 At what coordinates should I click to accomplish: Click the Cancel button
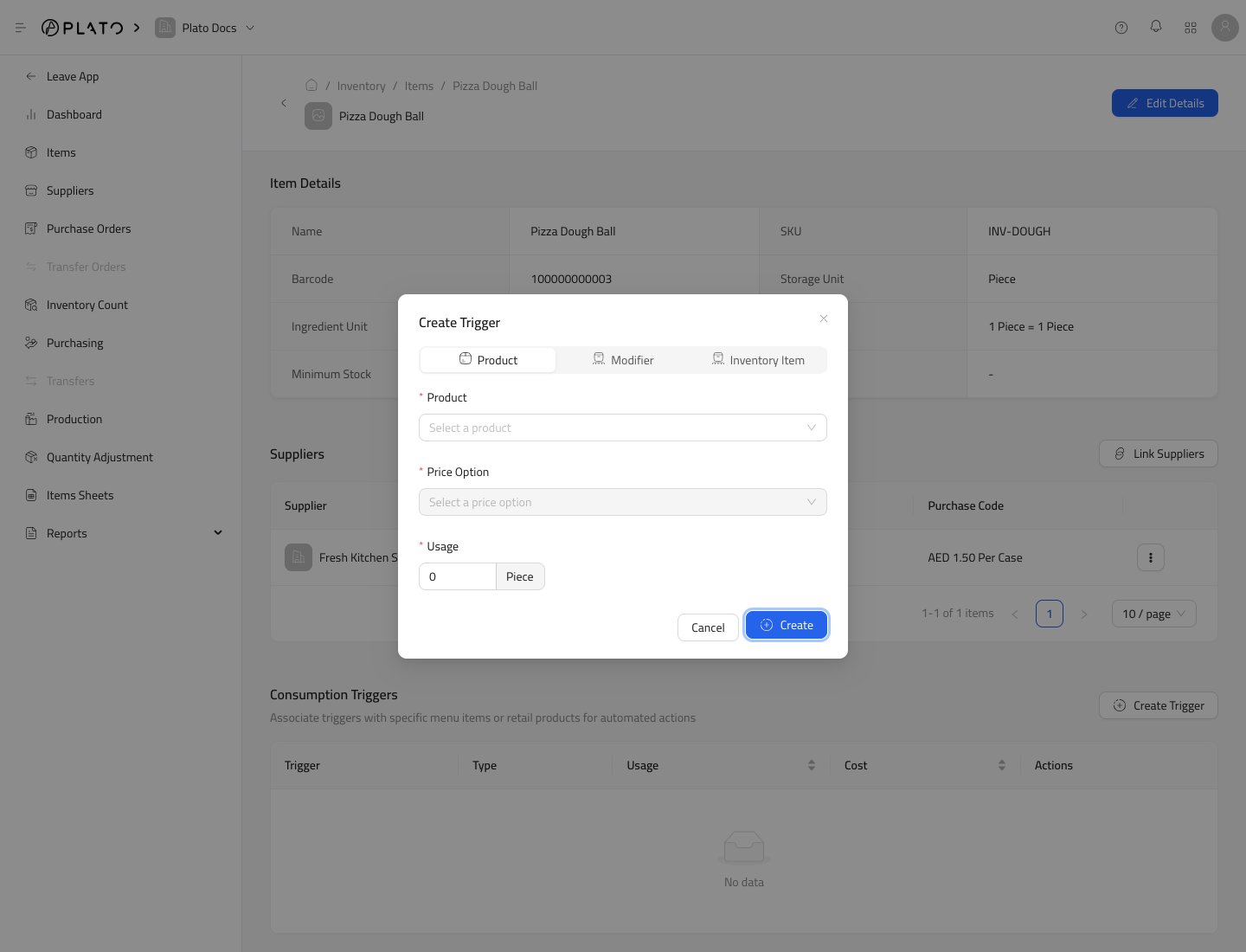click(x=708, y=627)
